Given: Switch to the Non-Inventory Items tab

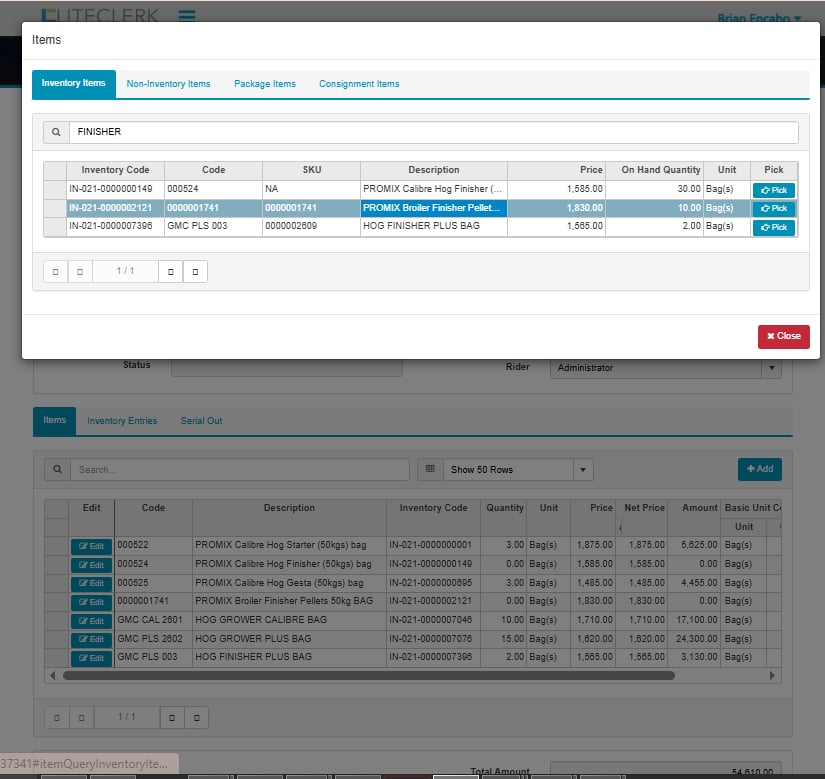Looking at the screenshot, I should coord(168,84).
